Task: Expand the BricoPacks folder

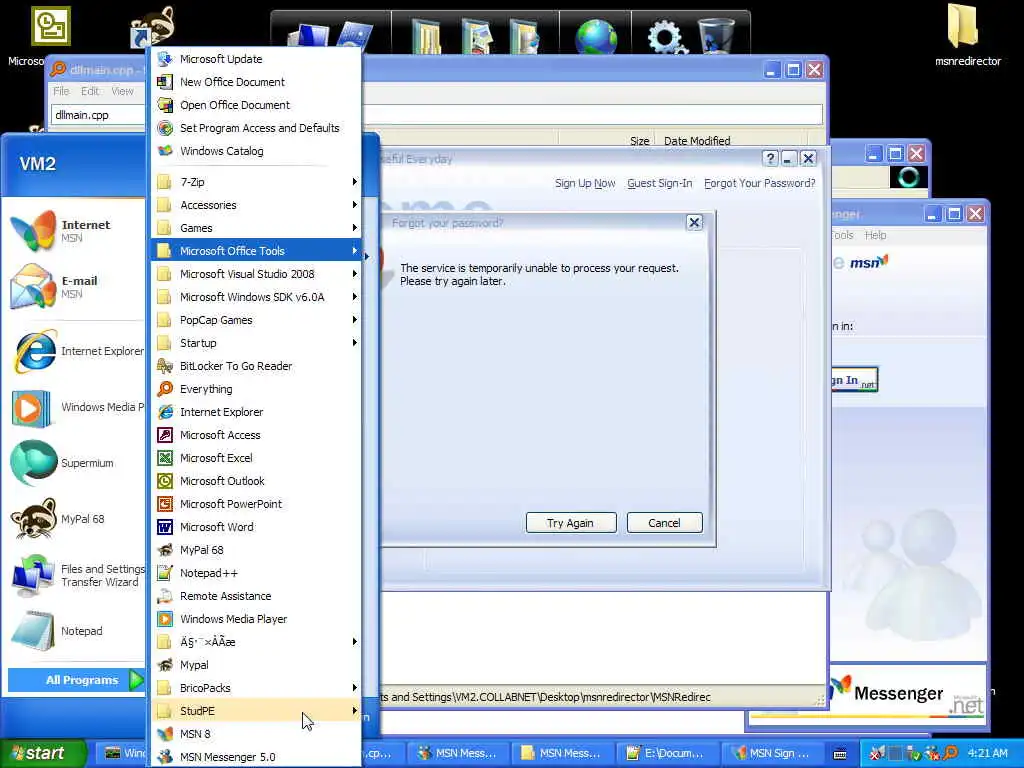Action: [x=256, y=688]
